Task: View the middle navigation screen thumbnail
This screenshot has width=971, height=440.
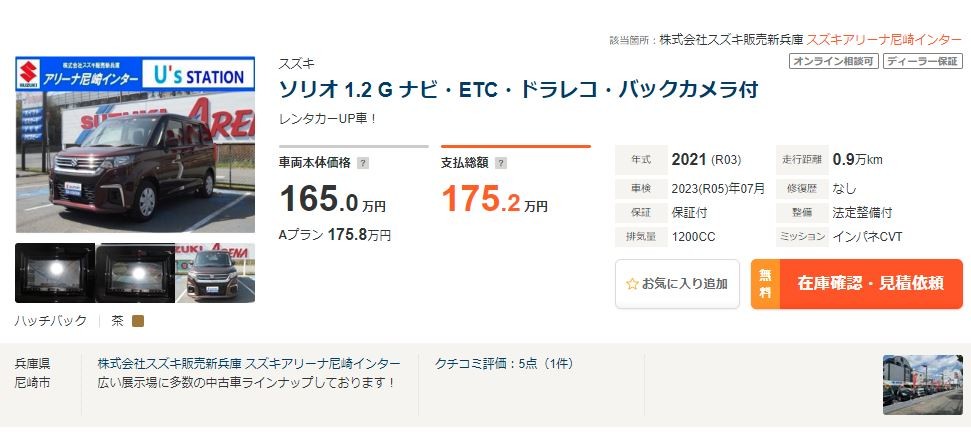Action: (134, 273)
